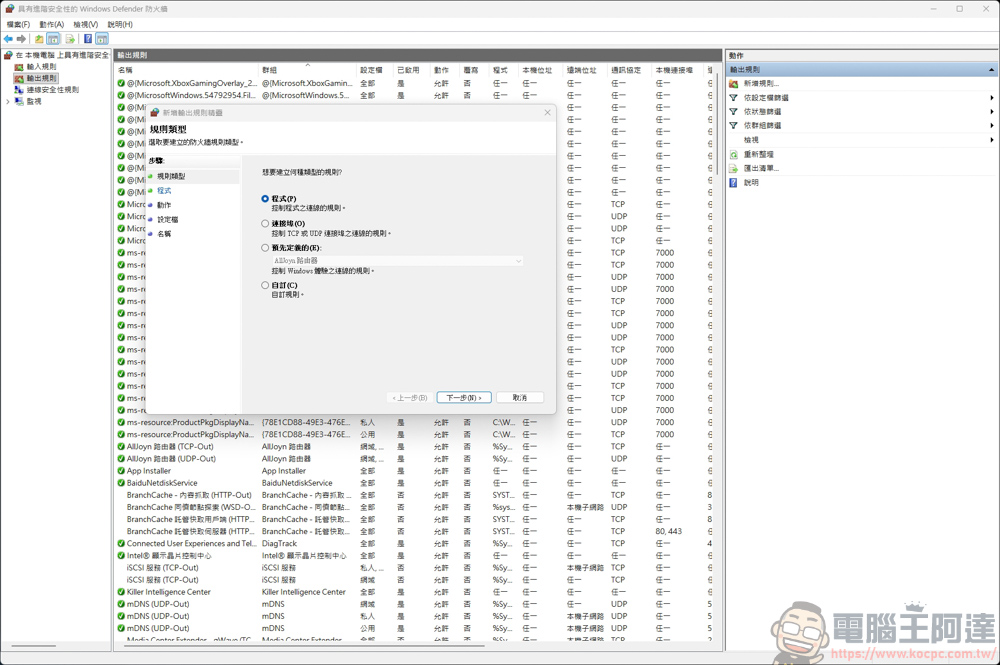
Task: Go forward with the toolbar forward arrow
Action: click(21, 39)
